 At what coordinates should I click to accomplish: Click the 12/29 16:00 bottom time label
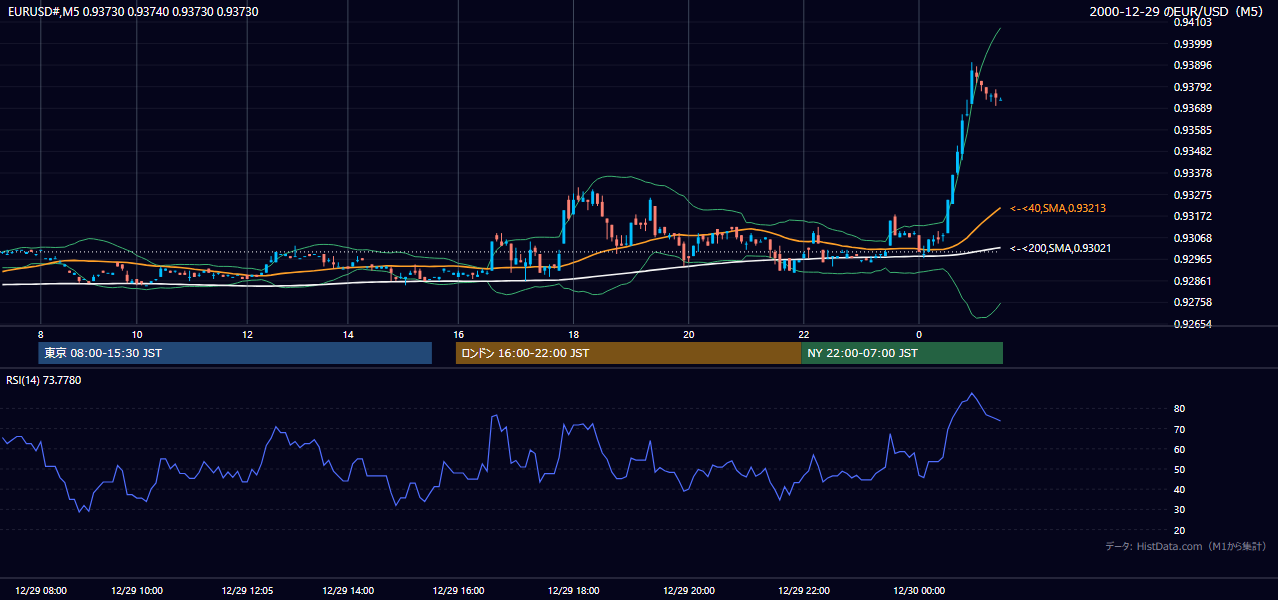click(458, 591)
